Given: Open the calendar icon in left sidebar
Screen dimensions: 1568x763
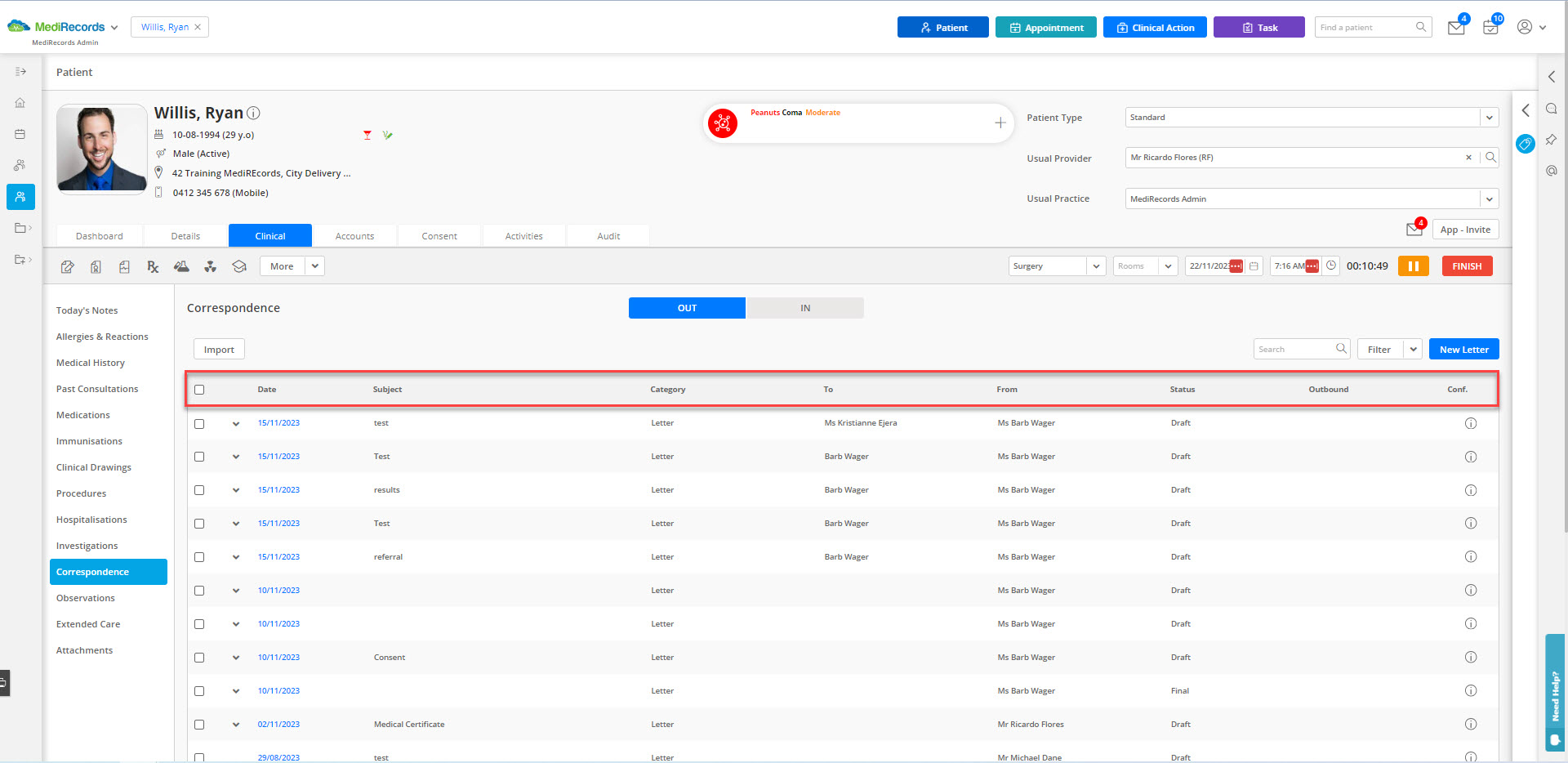Looking at the screenshot, I should 20,134.
